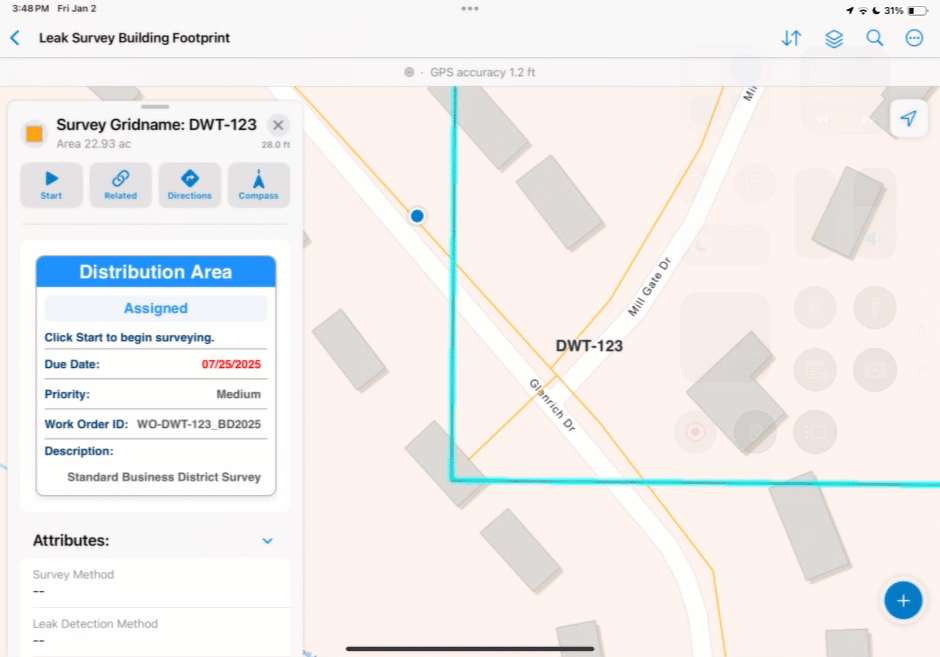940x657 pixels.
Task: Tap the Leak Survey Building Footprint title
Action: pos(133,38)
